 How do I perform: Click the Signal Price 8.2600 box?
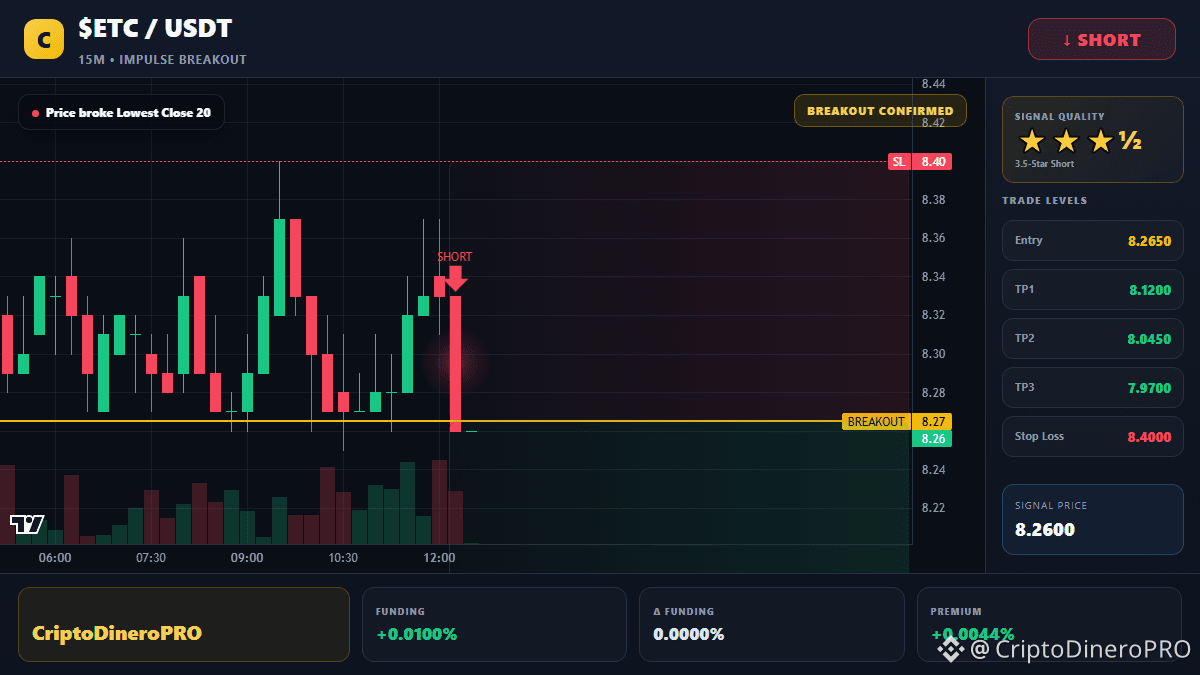(1093, 519)
